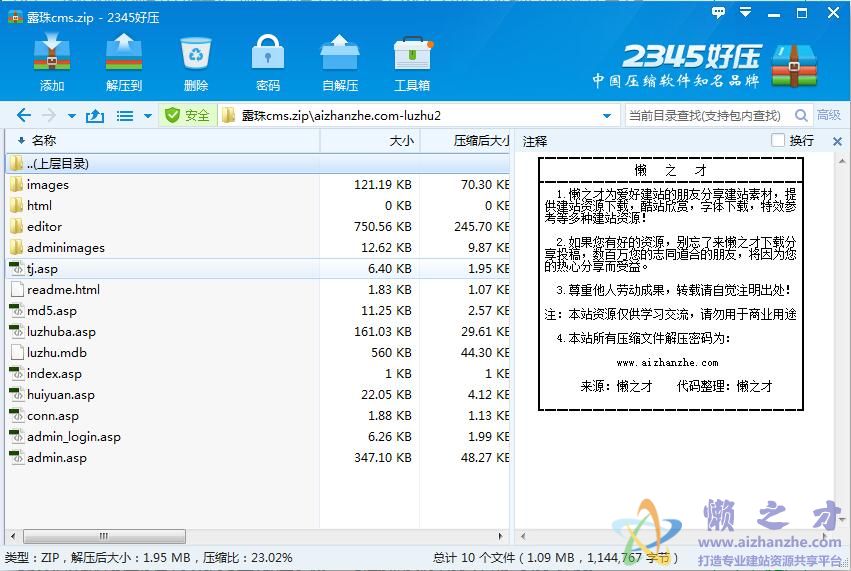The height and width of the screenshot is (571, 851).
Task: Select the conn.asp file
Action: tap(258, 415)
